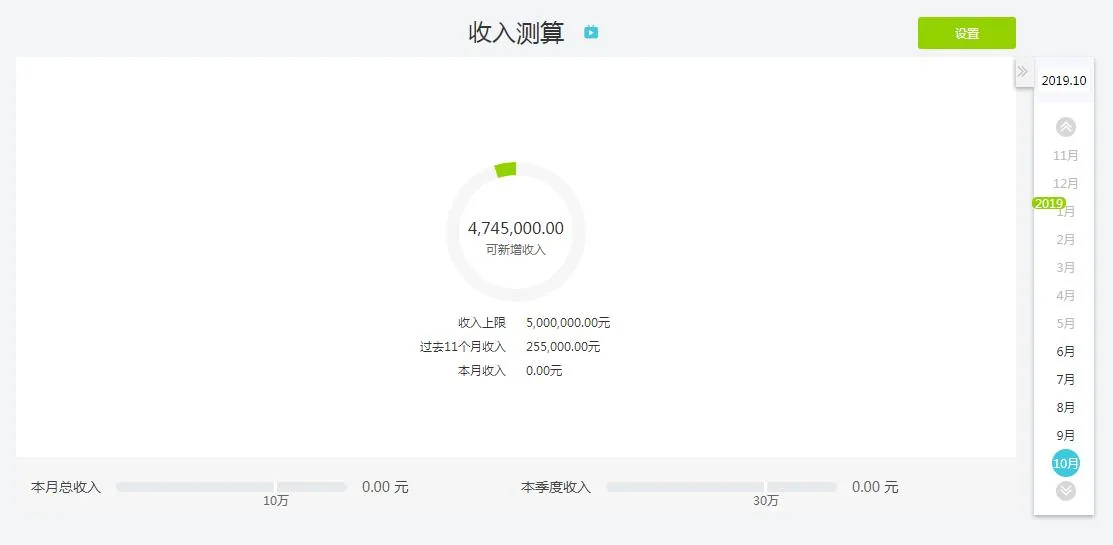Screen dimensions: 1113x545
Task: Click the 本月收入 label
Action: tap(482, 370)
